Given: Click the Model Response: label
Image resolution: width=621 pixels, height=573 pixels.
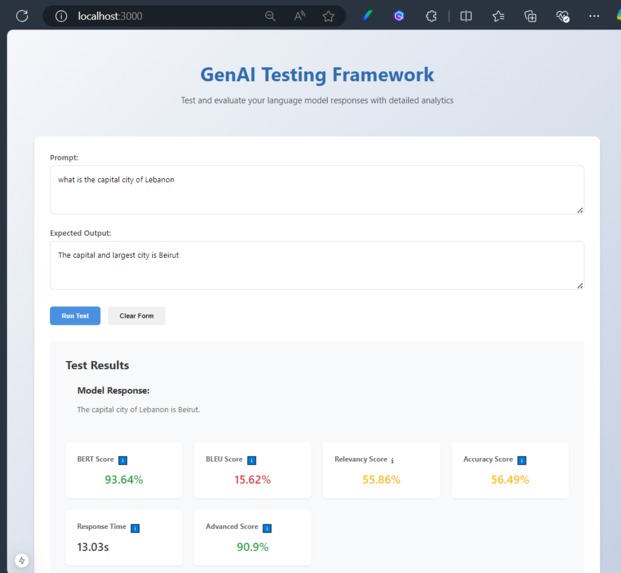Looking at the screenshot, I should point(113,390).
